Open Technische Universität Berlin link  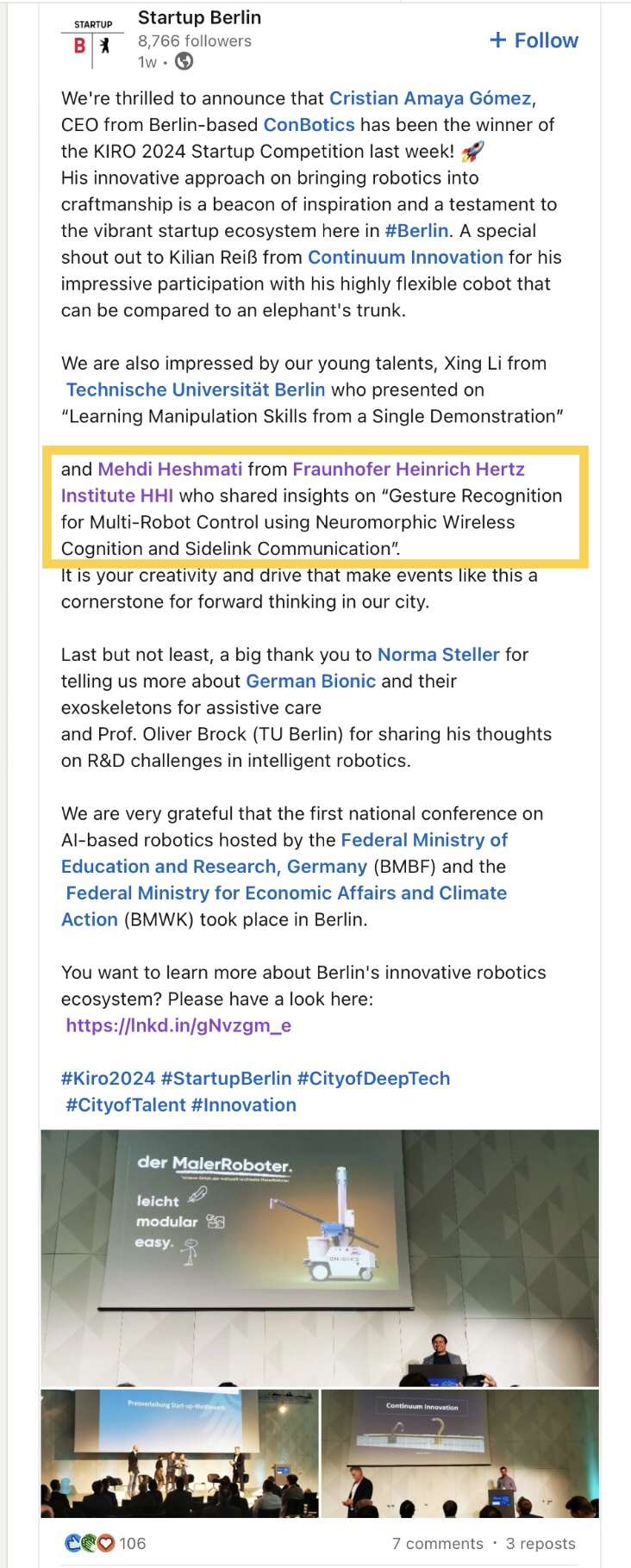(x=196, y=390)
